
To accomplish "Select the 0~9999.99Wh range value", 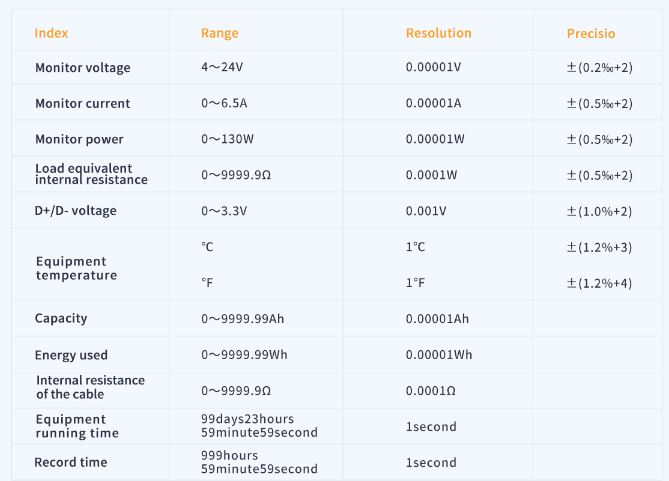I will (x=242, y=355).
